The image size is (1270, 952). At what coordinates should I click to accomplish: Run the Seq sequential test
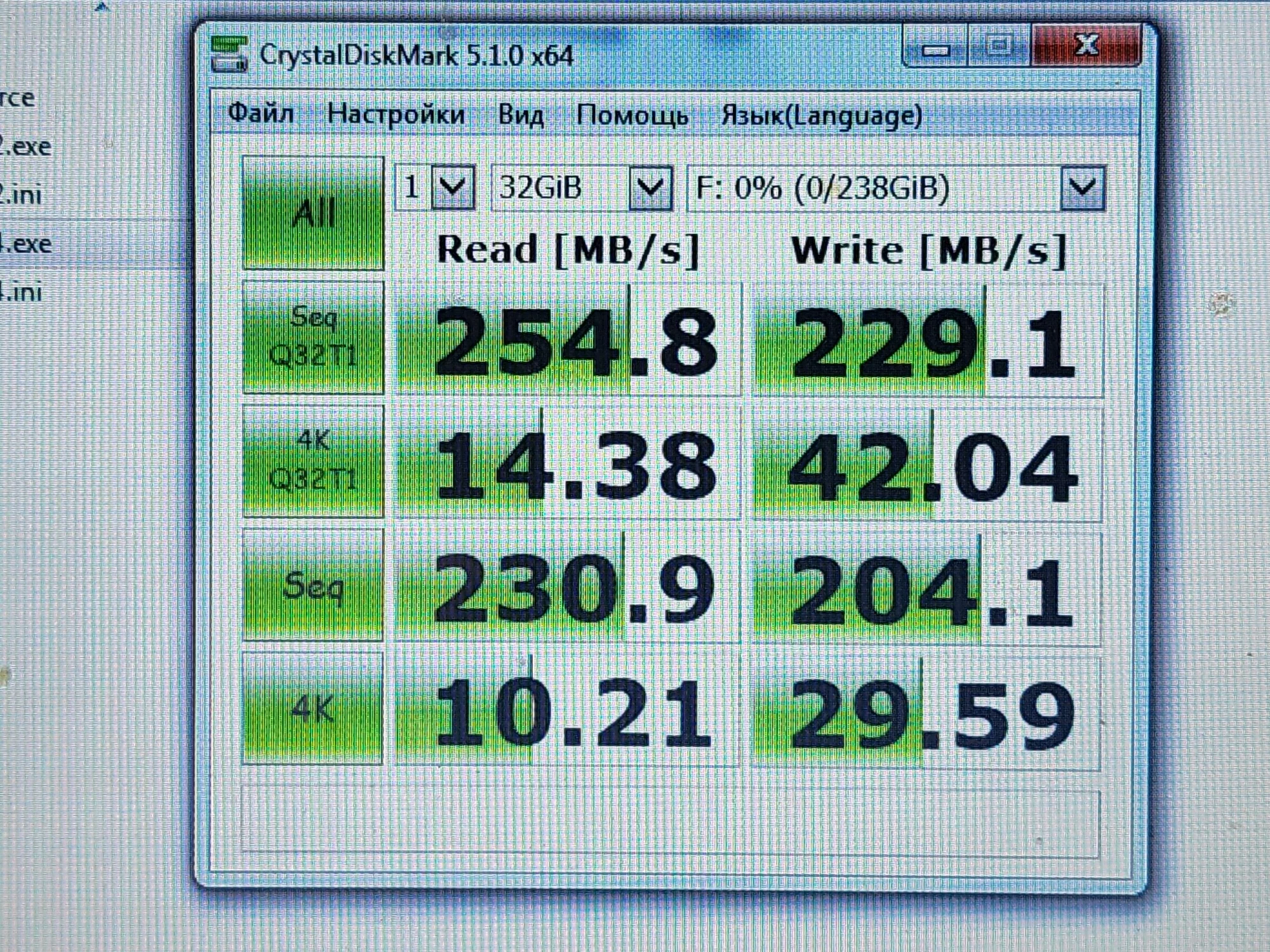tap(313, 585)
